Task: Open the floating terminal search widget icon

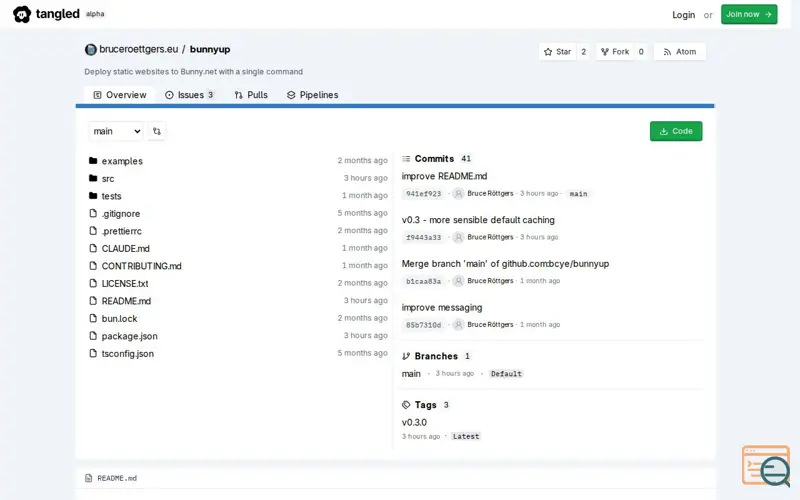Action: tap(766, 466)
